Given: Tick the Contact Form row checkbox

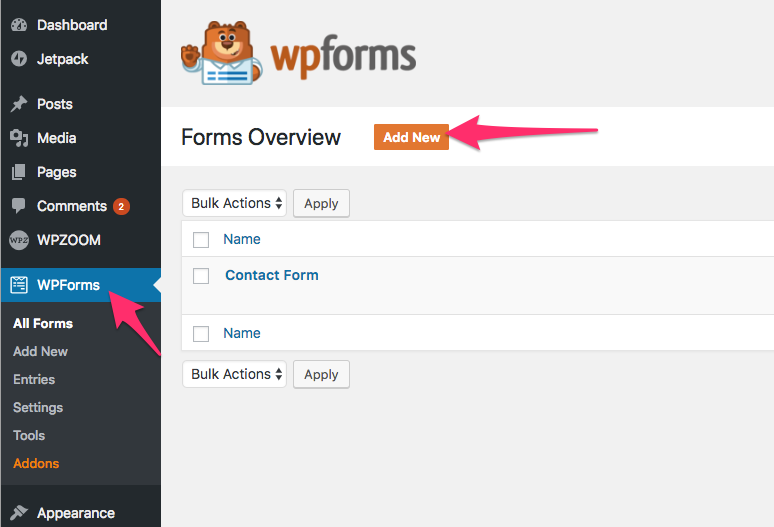Looking at the screenshot, I should tap(201, 276).
